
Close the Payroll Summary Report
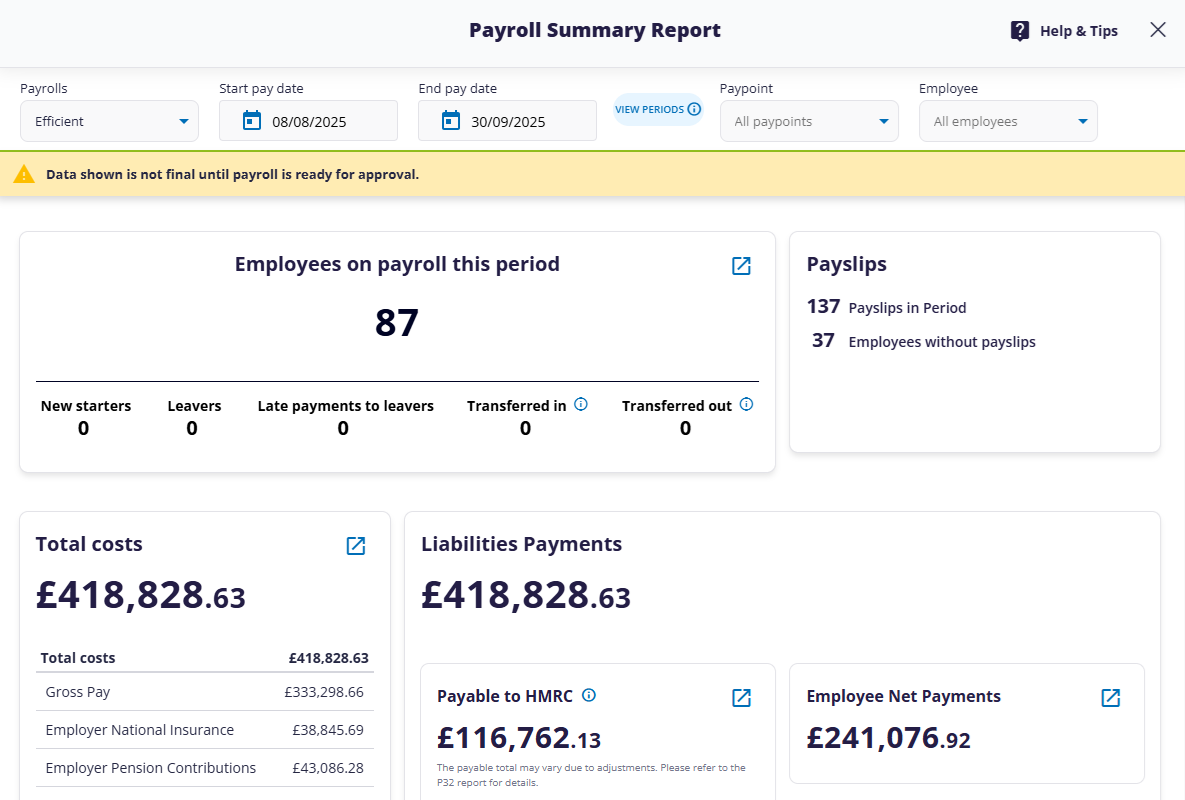point(1158,30)
